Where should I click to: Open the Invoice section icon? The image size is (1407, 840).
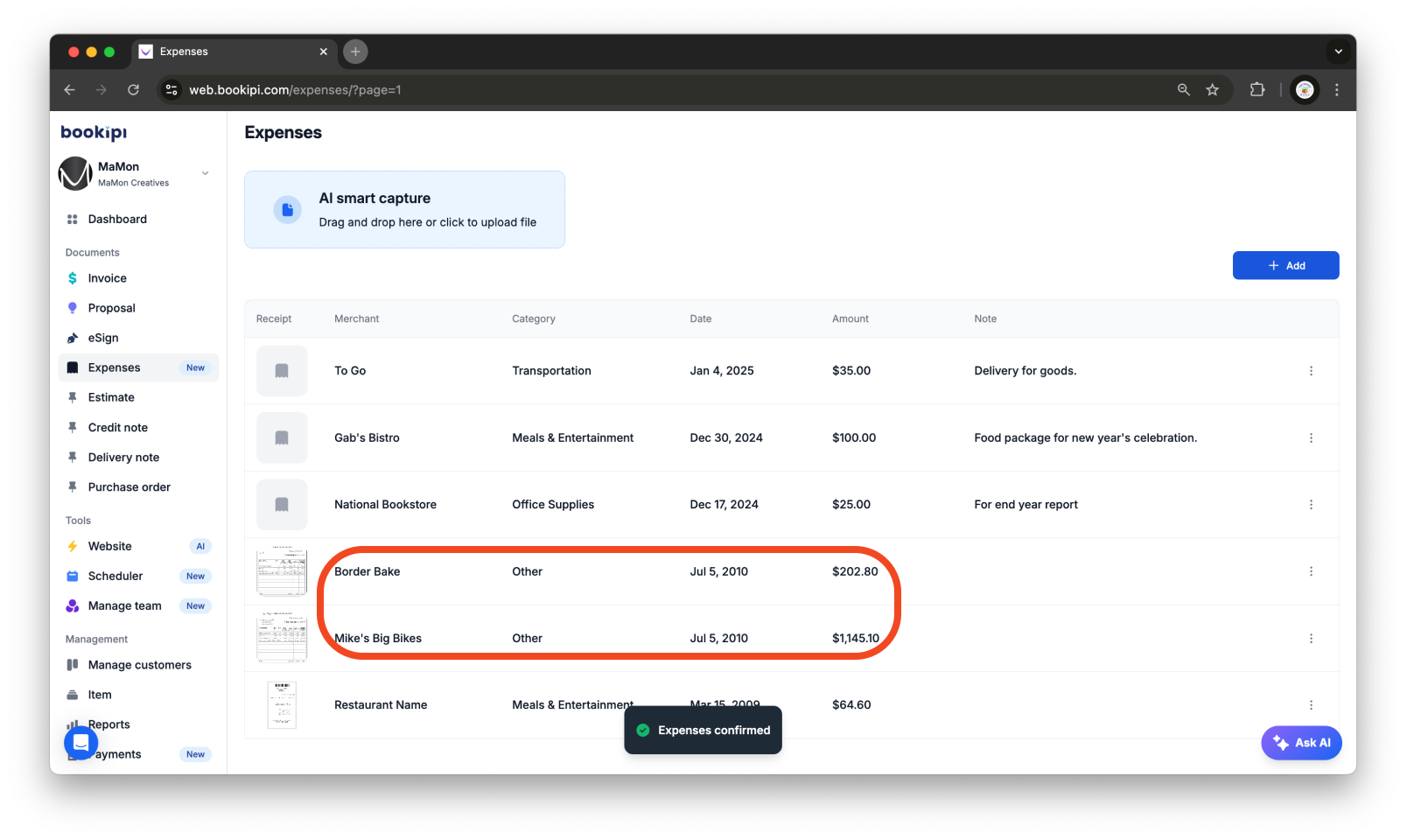73,277
